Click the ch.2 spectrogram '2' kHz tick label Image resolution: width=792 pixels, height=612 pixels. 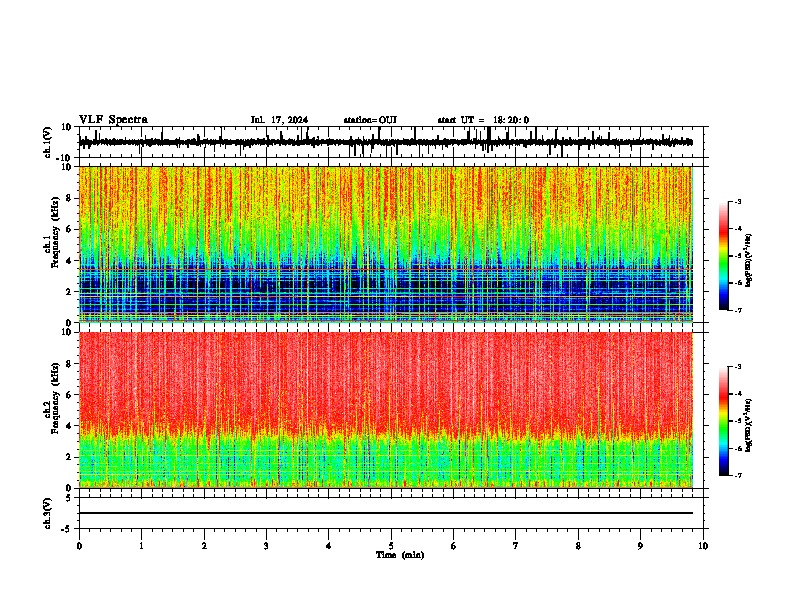click(x=69, y=457)
